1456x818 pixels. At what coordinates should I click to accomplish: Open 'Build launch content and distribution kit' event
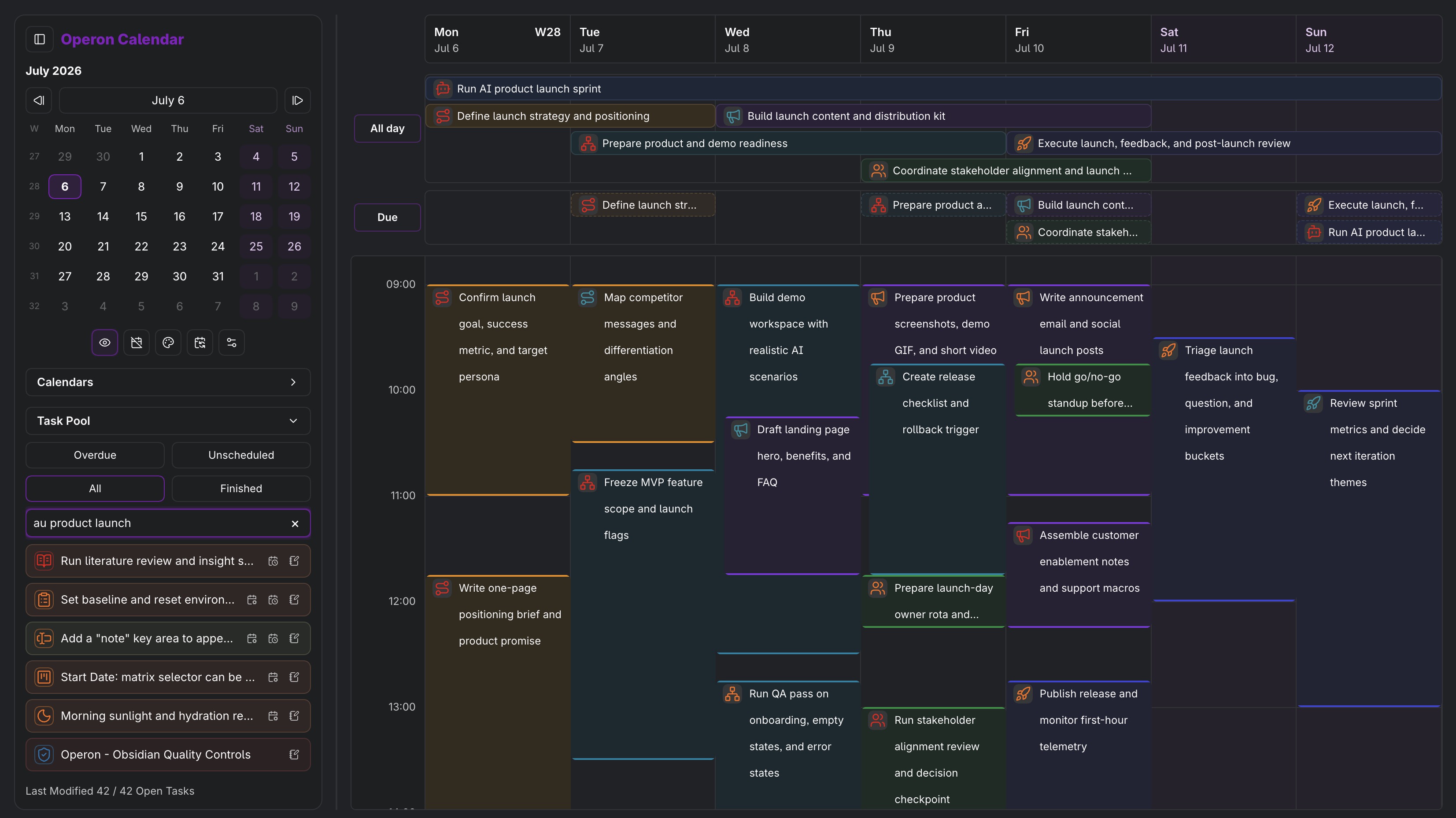[934, 116]
